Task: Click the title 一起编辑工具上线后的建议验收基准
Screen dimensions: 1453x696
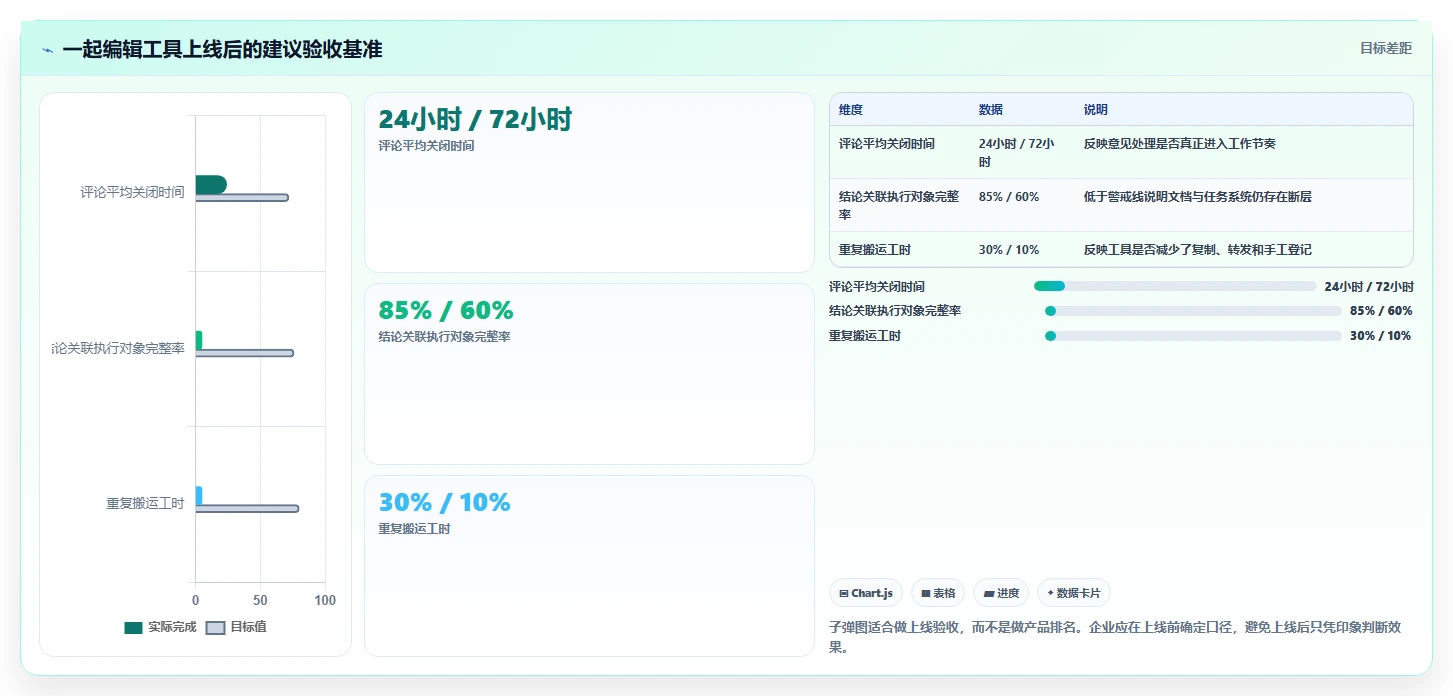Action: (222, 49)
